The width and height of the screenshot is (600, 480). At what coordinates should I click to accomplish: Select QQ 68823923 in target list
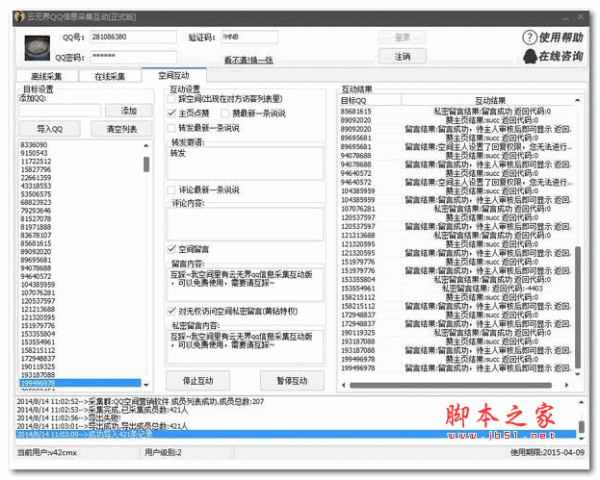(x=80, y=202)
